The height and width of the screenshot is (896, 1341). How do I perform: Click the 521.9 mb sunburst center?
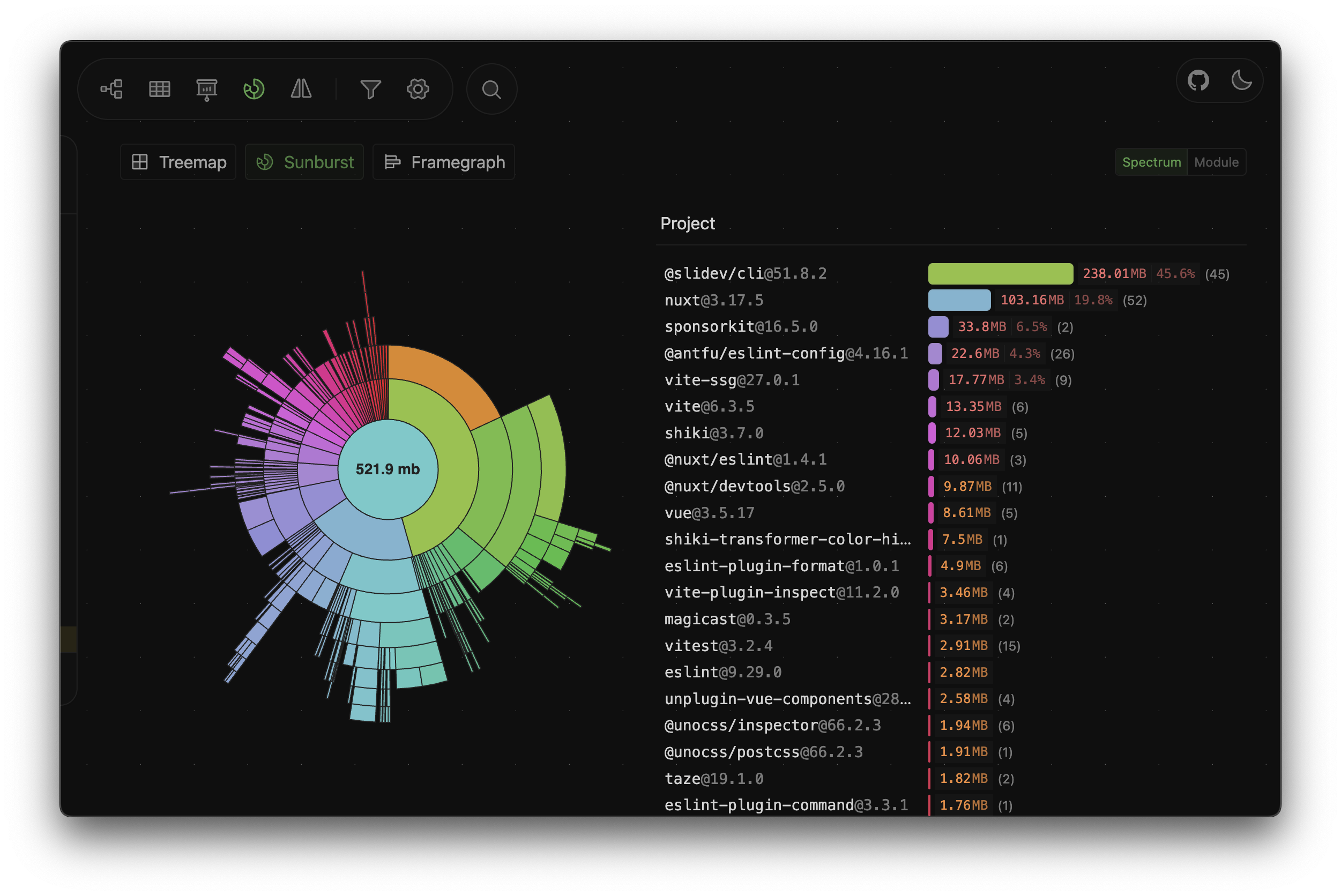pos(388,469)
